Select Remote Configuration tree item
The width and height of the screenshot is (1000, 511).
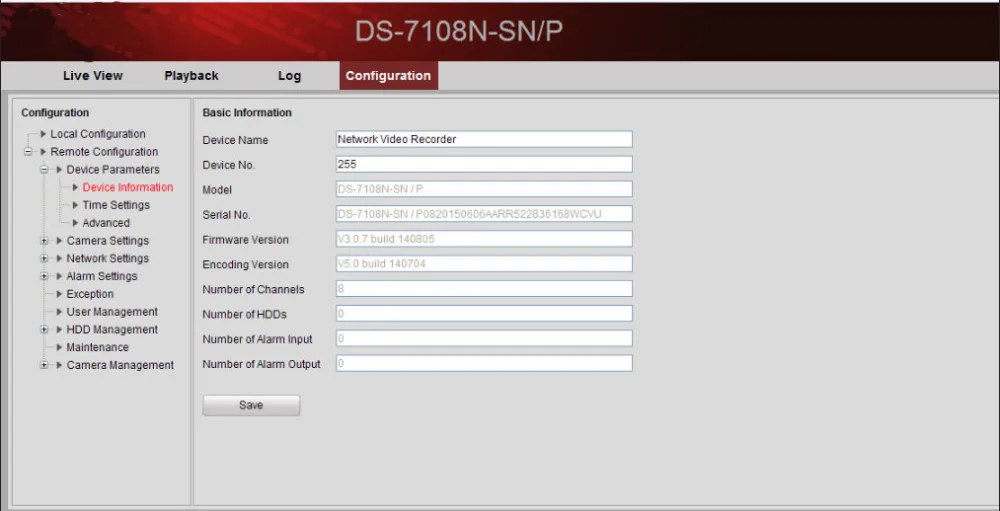click(104, 152)
